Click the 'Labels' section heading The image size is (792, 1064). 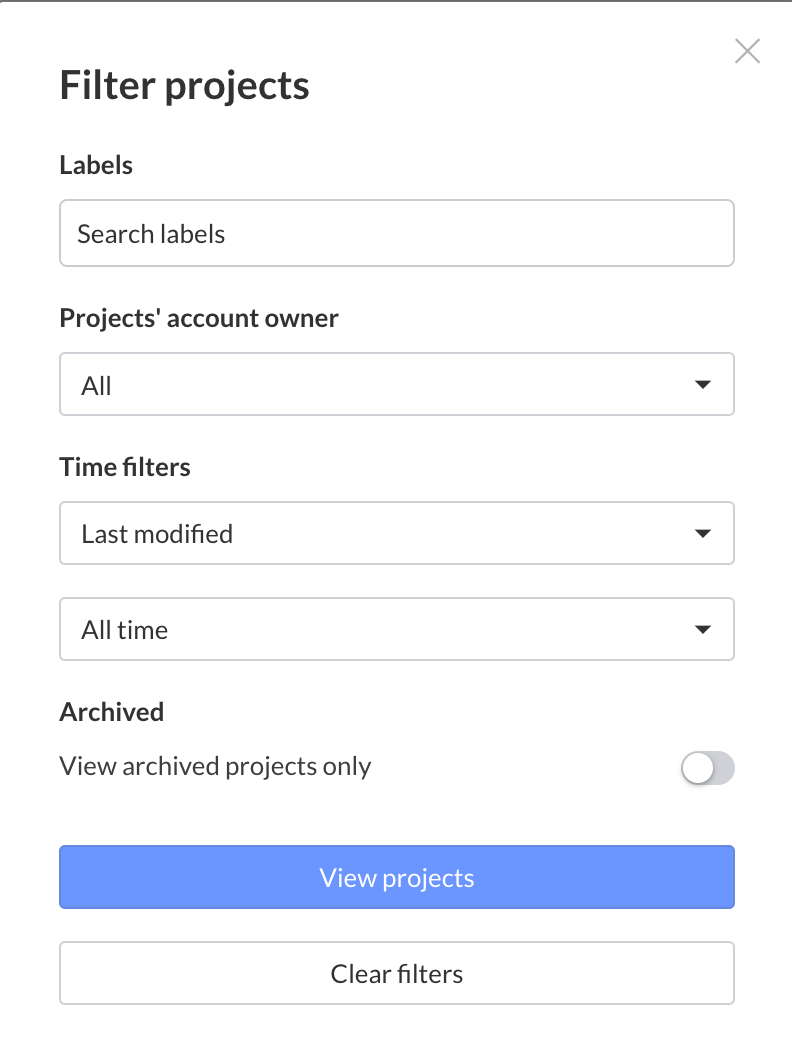(x=96, y=165)
